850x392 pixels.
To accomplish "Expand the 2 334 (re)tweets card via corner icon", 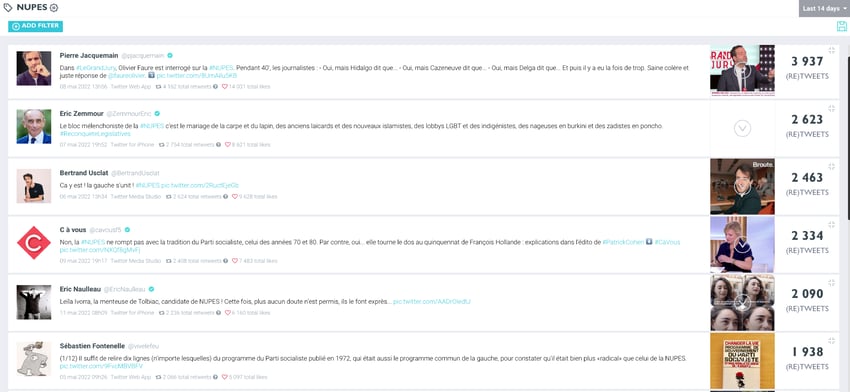I will 832,224.
